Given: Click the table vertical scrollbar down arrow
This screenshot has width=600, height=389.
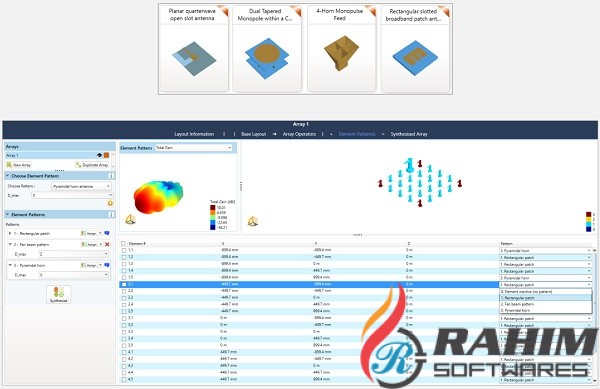Looking at the screenshot, I should tap(595, 381).
